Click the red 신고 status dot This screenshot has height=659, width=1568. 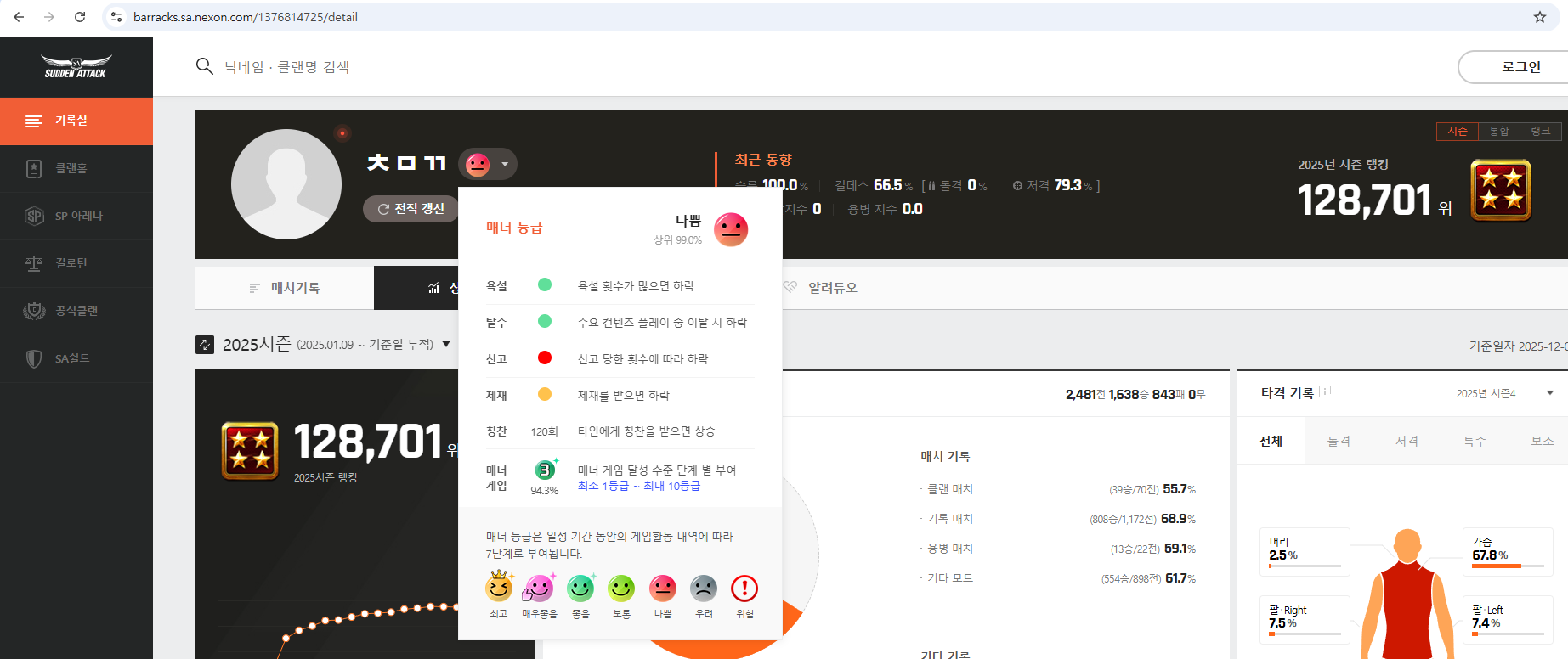[545, 358]
